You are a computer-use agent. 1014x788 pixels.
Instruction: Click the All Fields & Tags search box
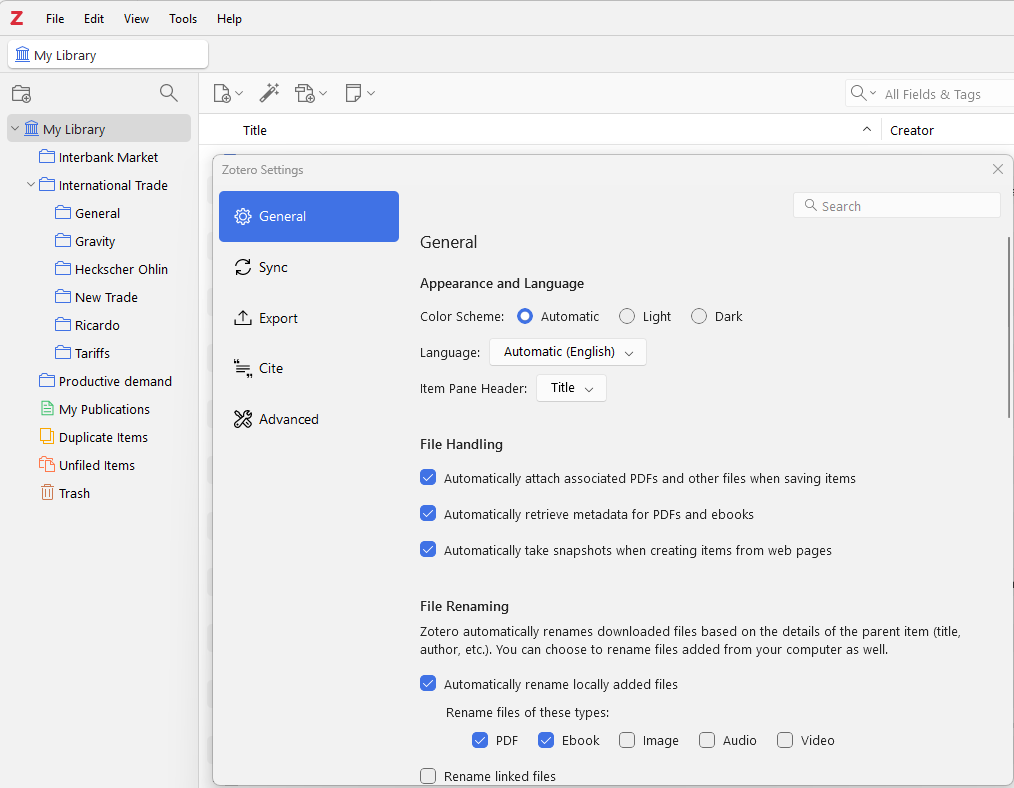[x=932, y=94]
